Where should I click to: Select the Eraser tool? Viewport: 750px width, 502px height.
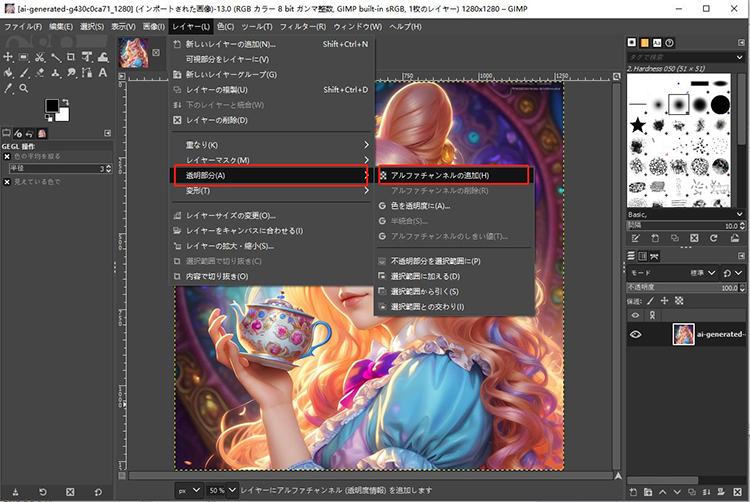coord(40,73)
